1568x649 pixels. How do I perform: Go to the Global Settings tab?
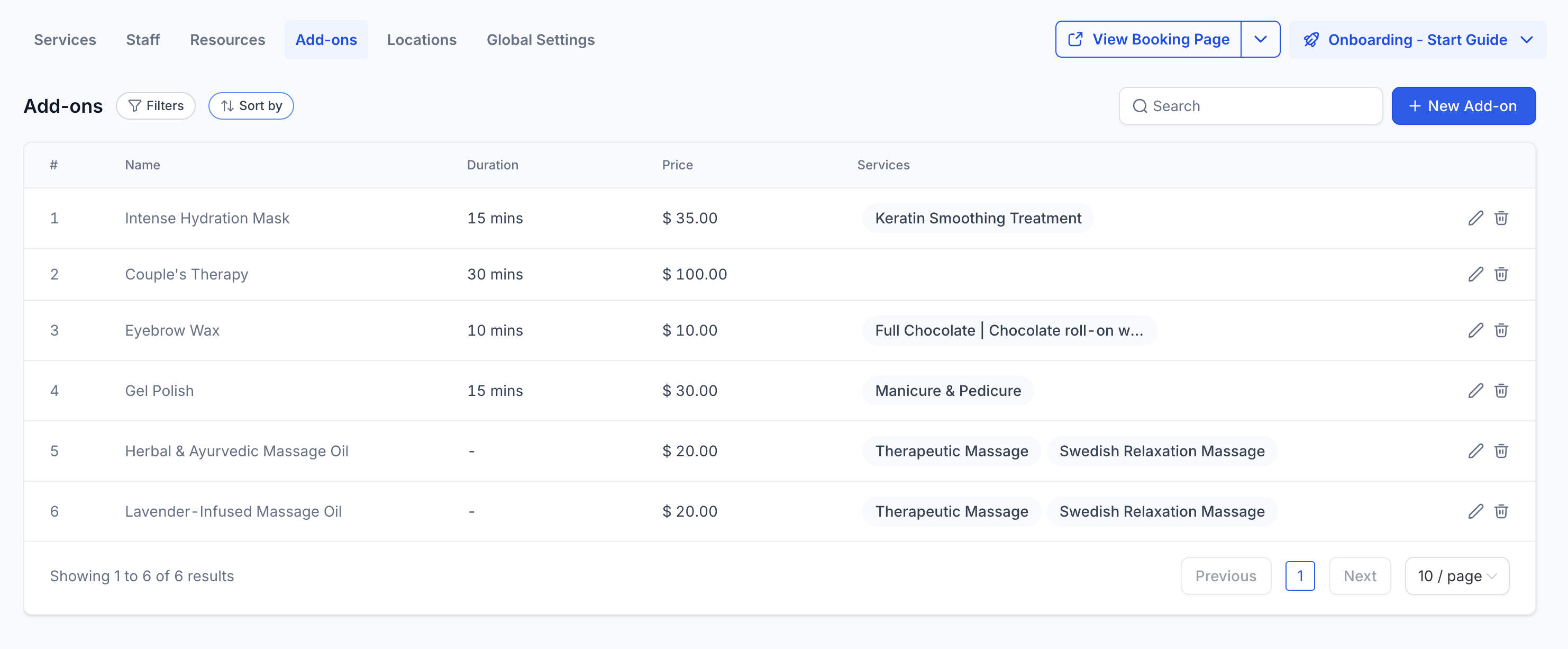point(540,40)
